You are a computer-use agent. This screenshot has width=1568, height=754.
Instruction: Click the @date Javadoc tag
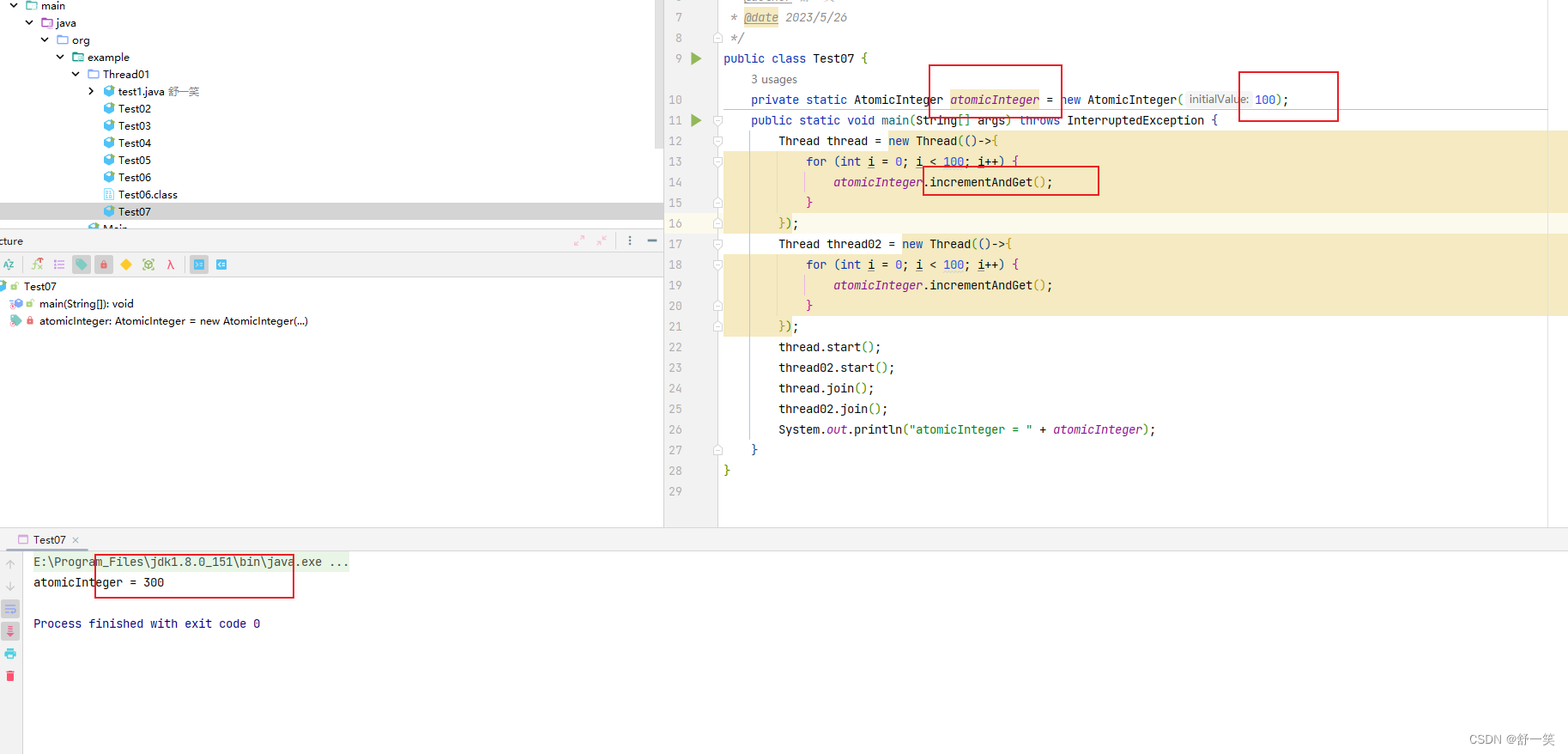click(x=761, y=17)
